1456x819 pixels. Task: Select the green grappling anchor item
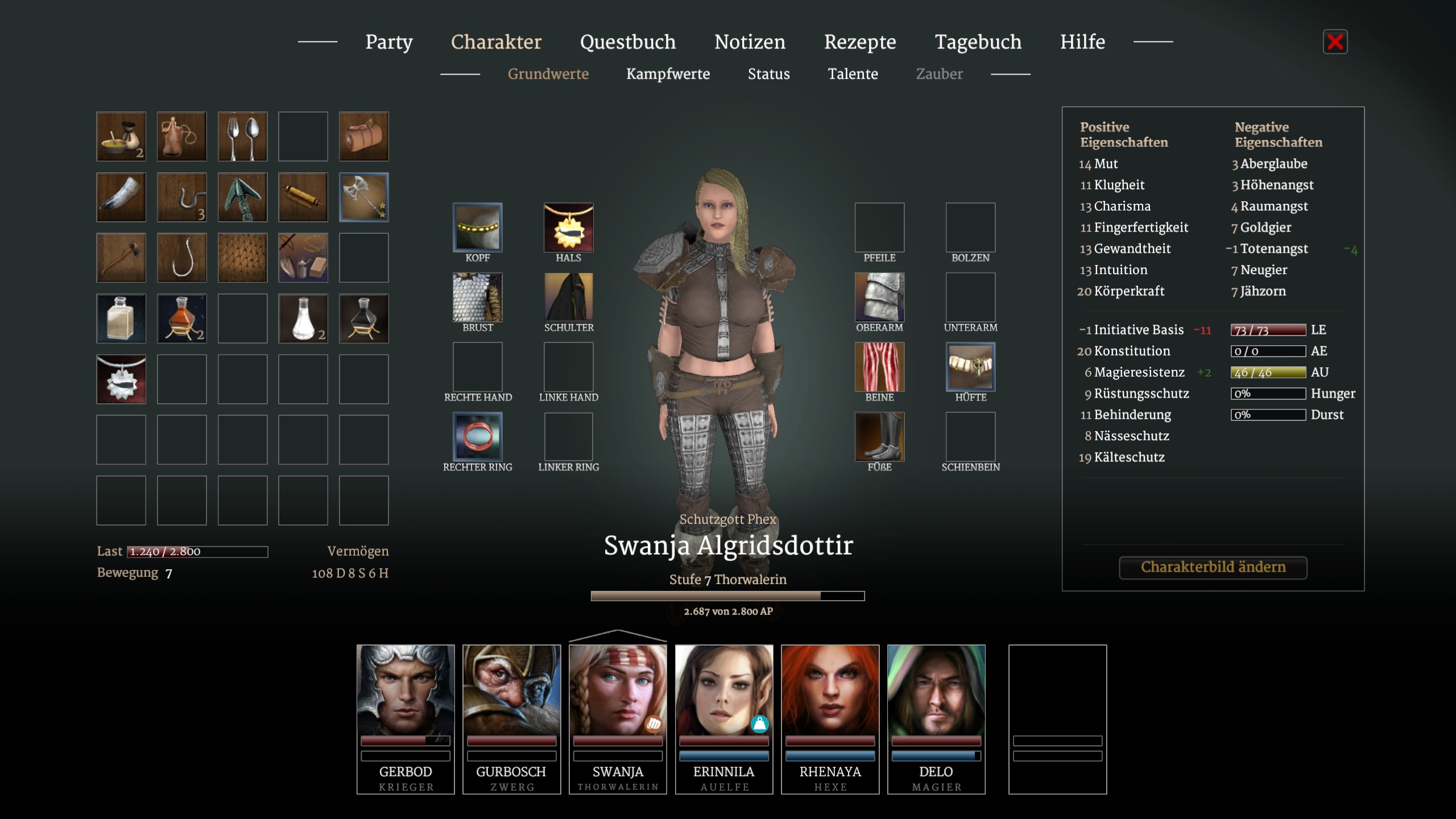click(x=242, y=197)
